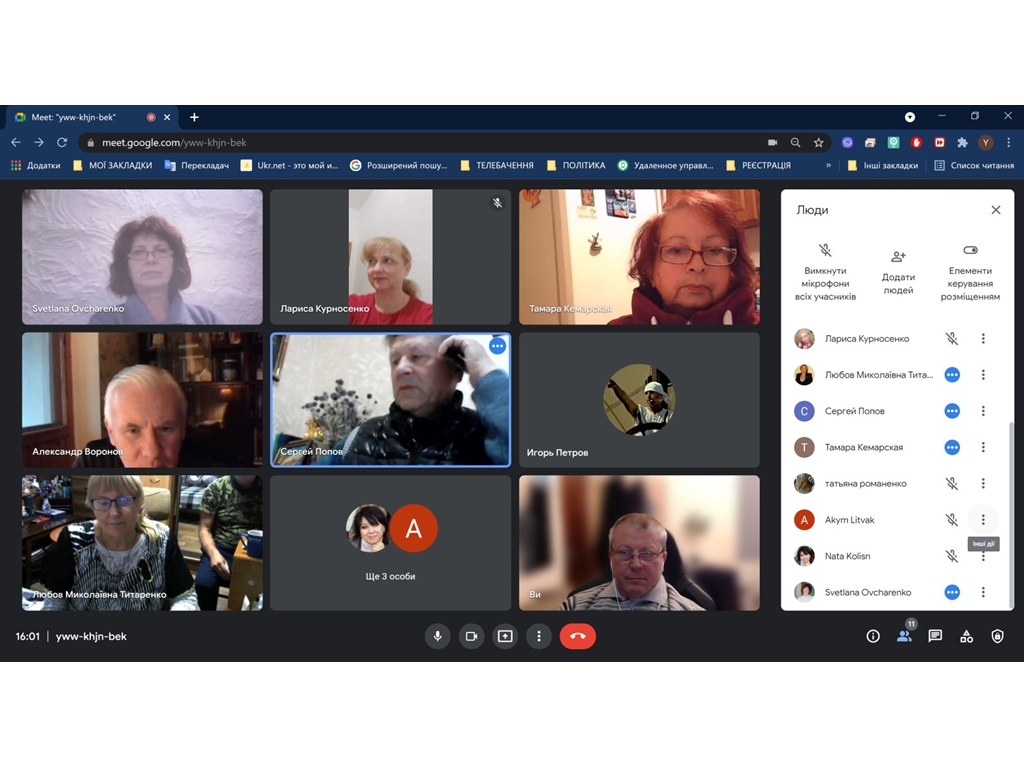Open the ТЕЛЕБАЧЕННЯ bookmarks folder
The width and height of the screenshot is (1024, 768).
click(497, 165)
